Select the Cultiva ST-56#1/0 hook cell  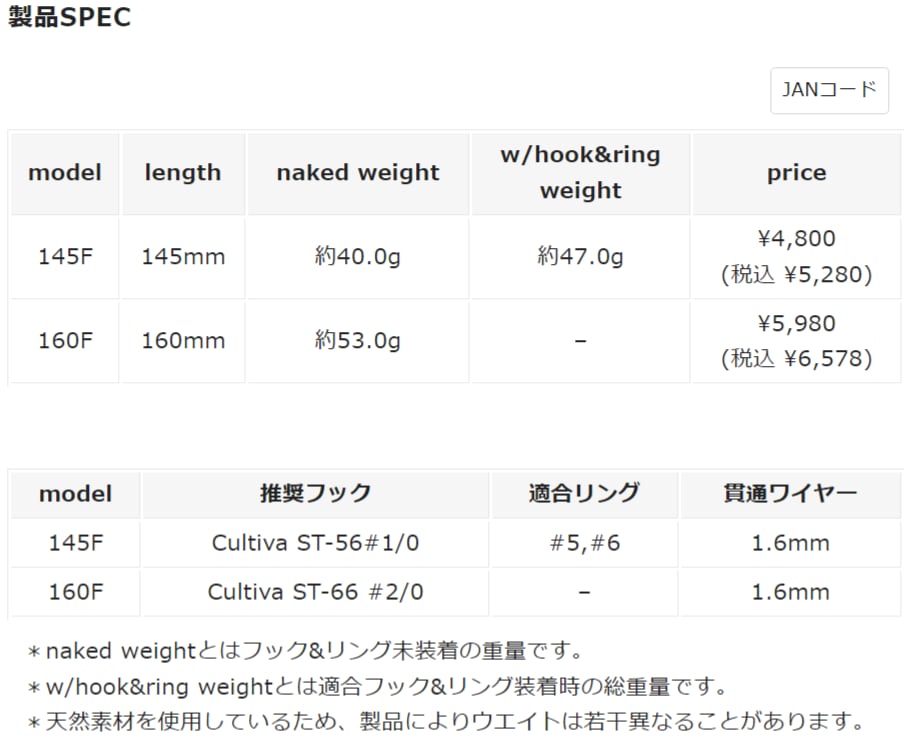tap(315, 543)
